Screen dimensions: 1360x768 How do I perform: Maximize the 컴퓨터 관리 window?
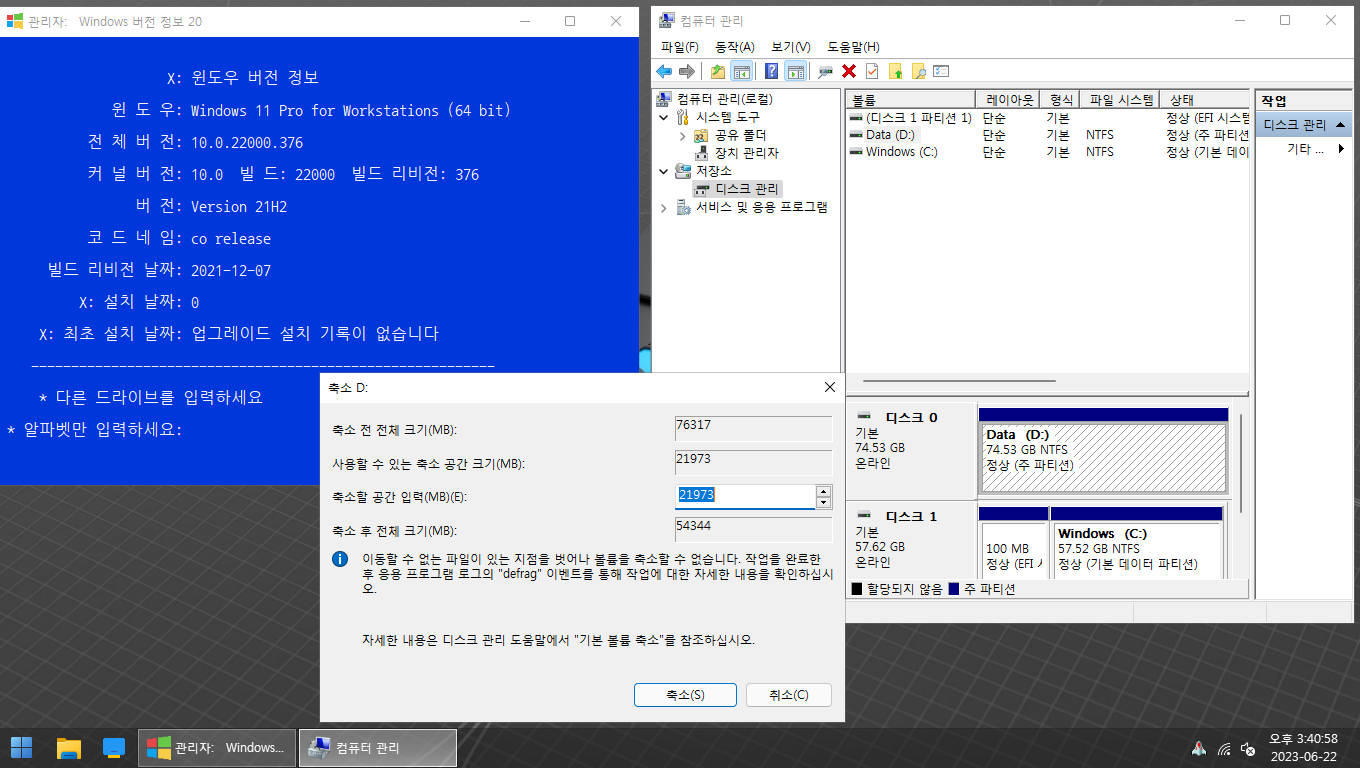point(1285,20)
